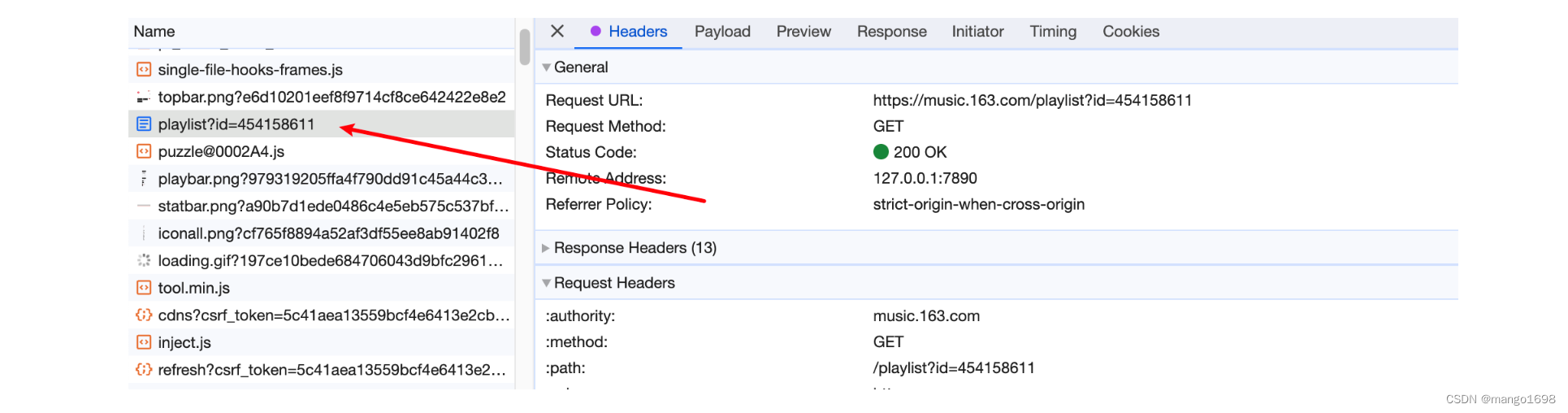Viewport: 1568px width, 413px height.
Task: Click the spinner icon beside loading.gif
Action: (x=144, y=261)
